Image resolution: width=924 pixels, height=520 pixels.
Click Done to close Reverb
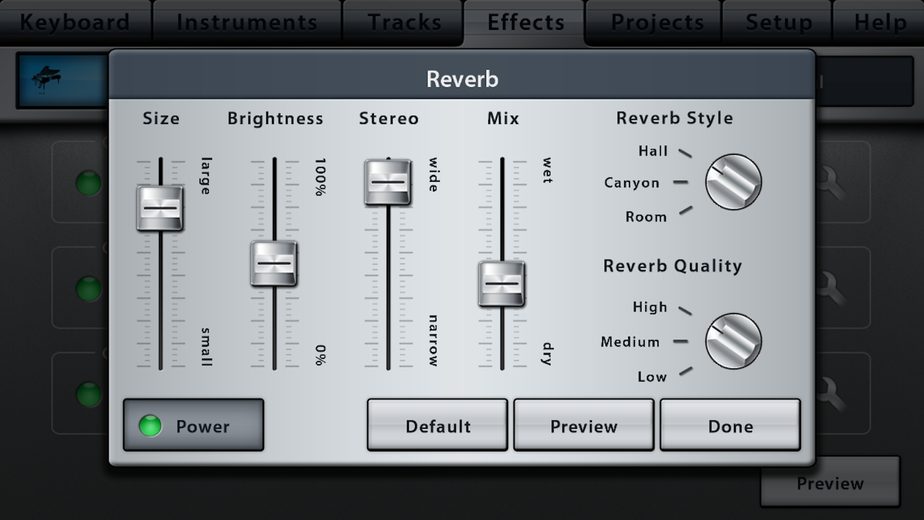(x=730, y=425)
